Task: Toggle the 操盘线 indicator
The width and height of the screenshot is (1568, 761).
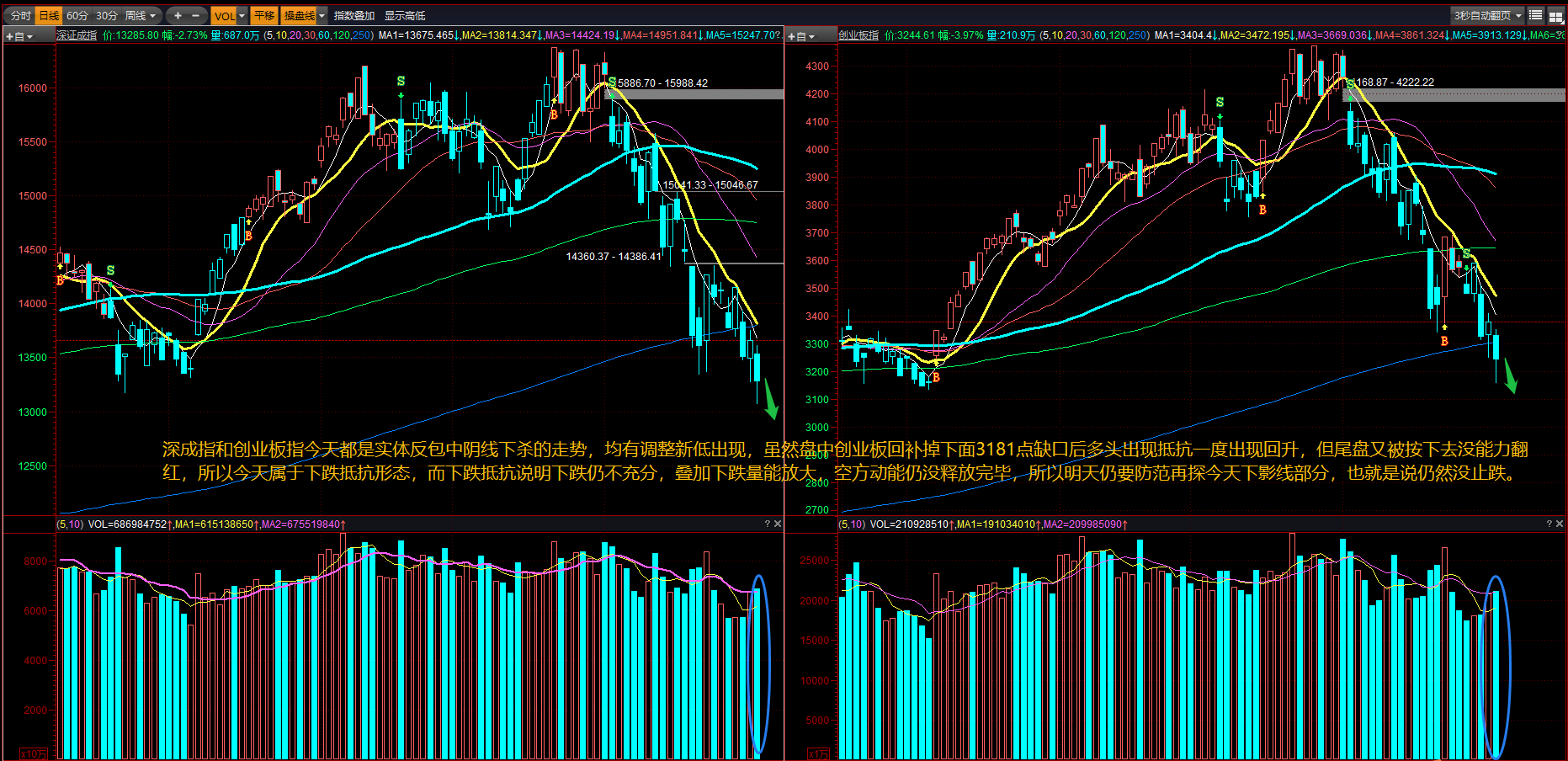Action: pyautogui.click(x=299, y=15)
